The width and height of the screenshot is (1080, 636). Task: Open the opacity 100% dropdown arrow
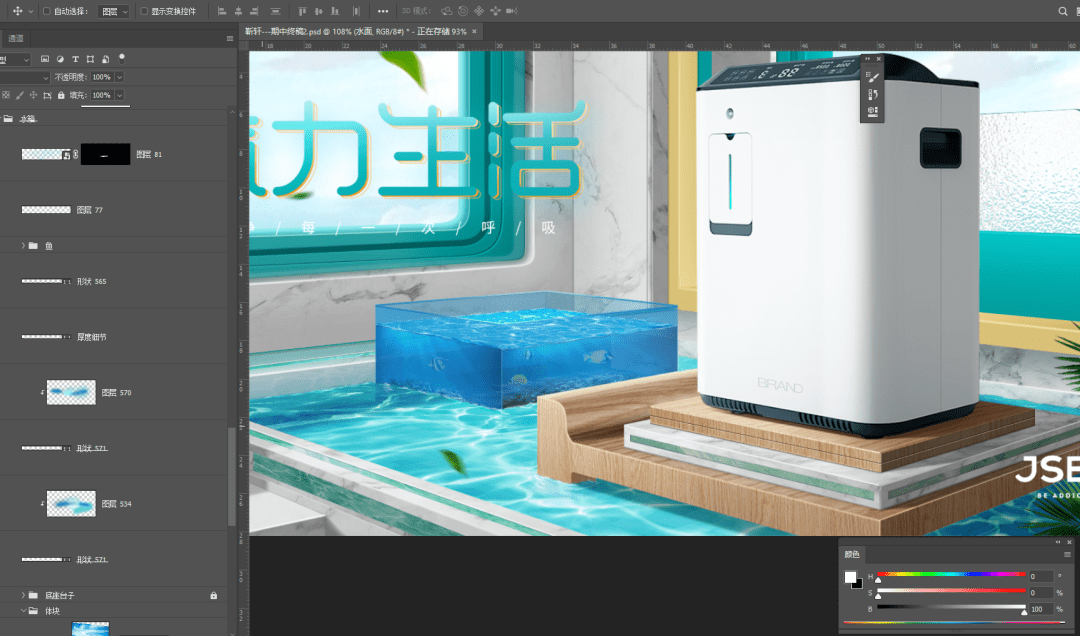120,77
